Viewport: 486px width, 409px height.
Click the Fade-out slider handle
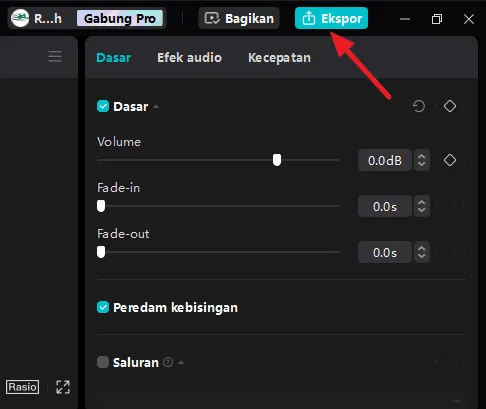point(101,252)
